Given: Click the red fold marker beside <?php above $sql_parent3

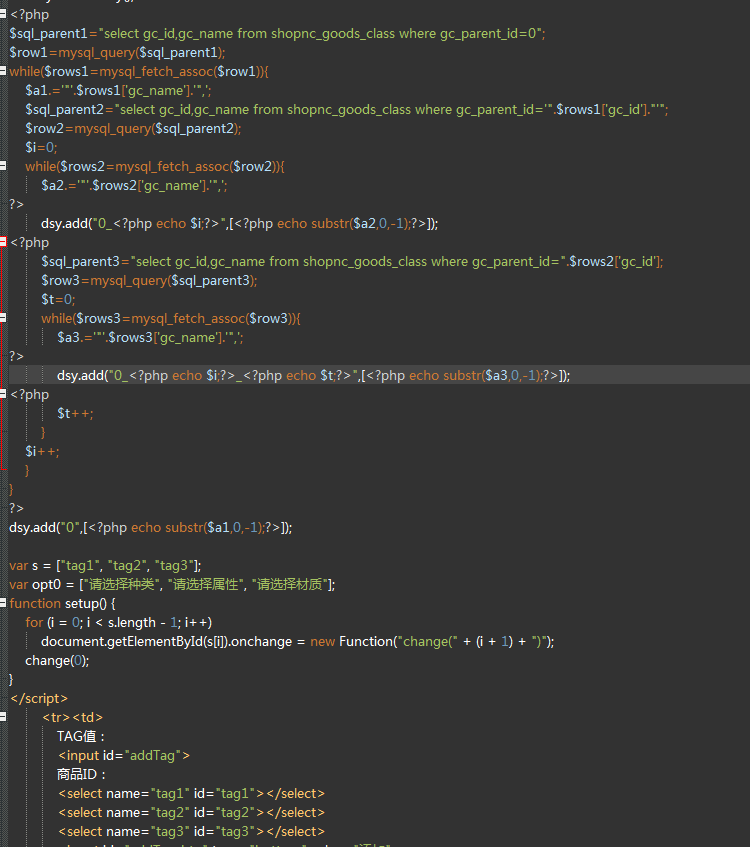Looking at the screenshot, I should tap(3, 242).
